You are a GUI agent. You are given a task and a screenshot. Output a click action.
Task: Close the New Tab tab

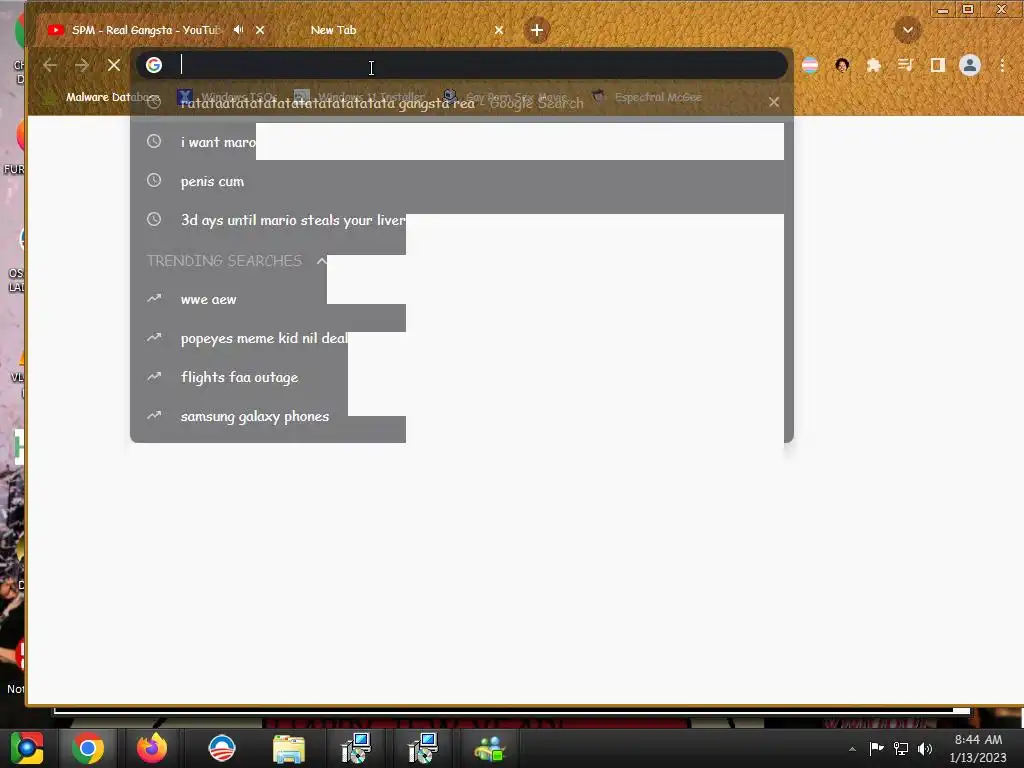tap(499, 30)
